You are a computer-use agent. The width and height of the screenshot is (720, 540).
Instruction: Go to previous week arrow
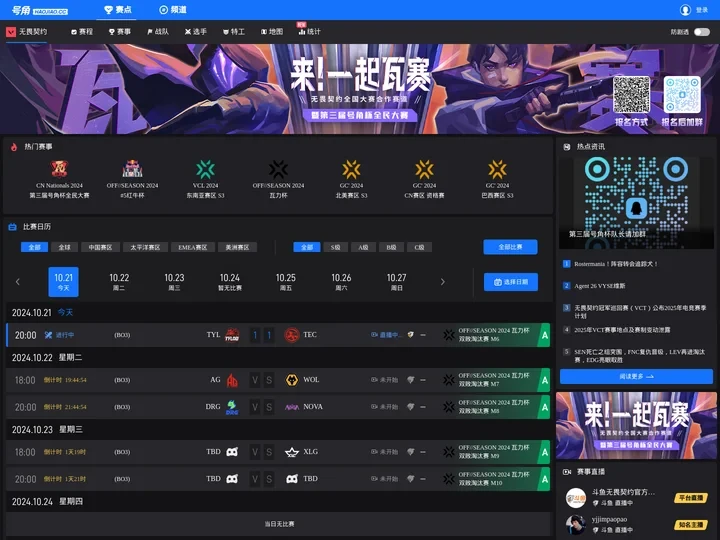(17, 281)
